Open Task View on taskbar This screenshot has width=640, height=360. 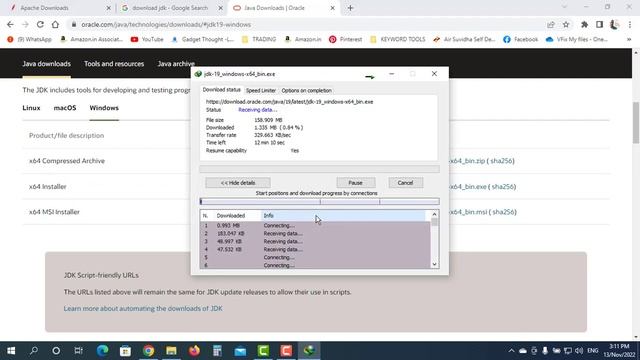click(78, 351)
